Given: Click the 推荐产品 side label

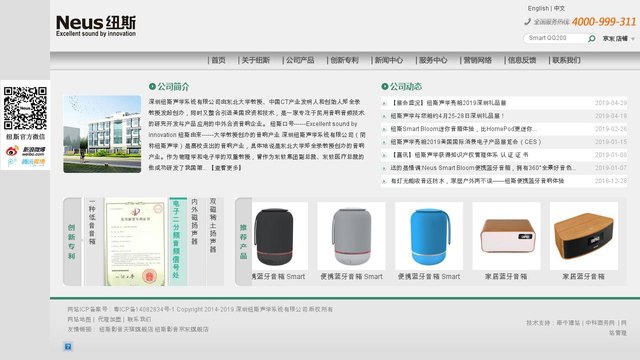Looking at the screenshot, I should point(244,242).
